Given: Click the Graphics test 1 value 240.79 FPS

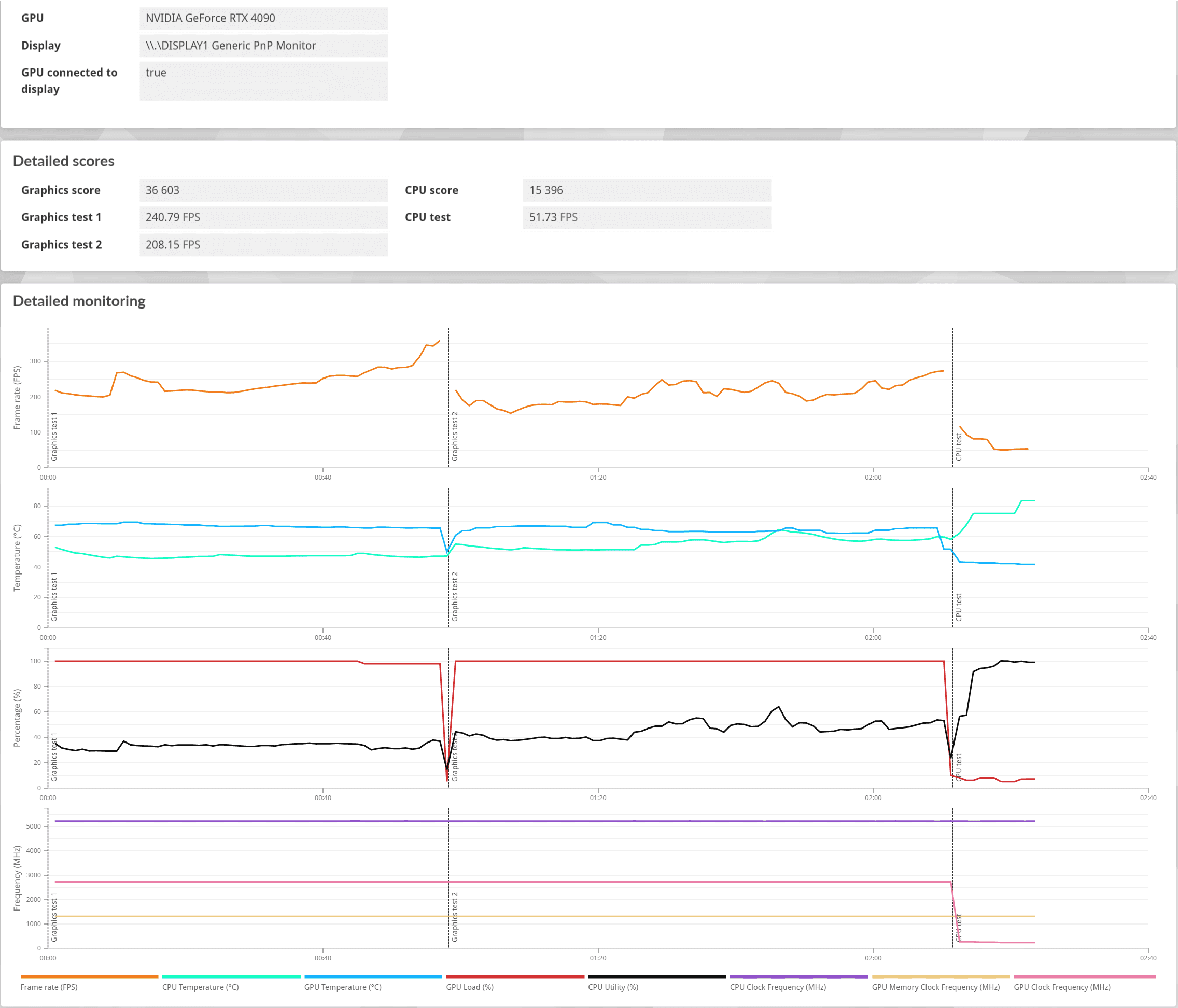Looking at the screenshot, I should pos(264,217).
